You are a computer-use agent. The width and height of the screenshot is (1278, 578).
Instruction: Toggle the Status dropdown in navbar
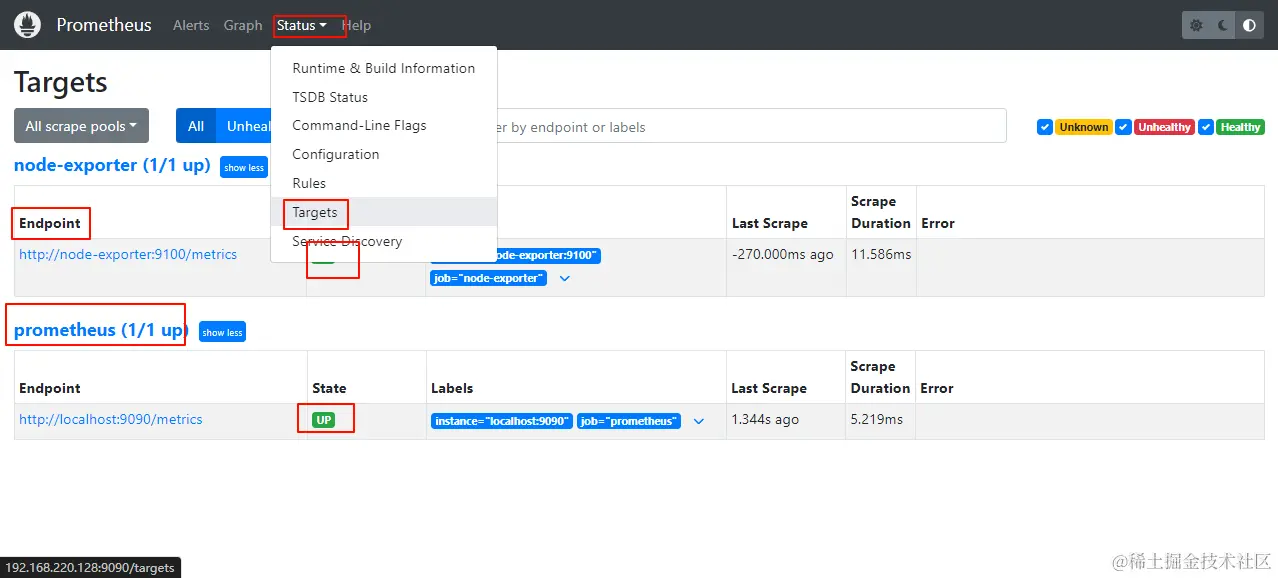click(x=301, y=25)
